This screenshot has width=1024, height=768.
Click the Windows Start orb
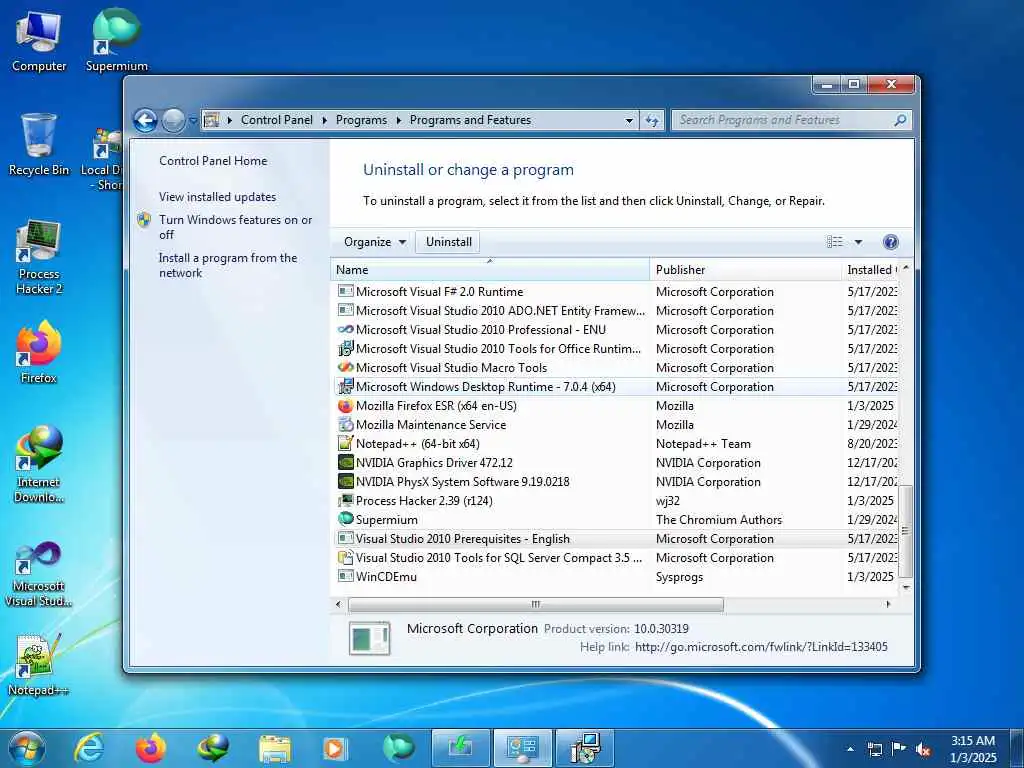pyautogui.click(x=27, y=748)
